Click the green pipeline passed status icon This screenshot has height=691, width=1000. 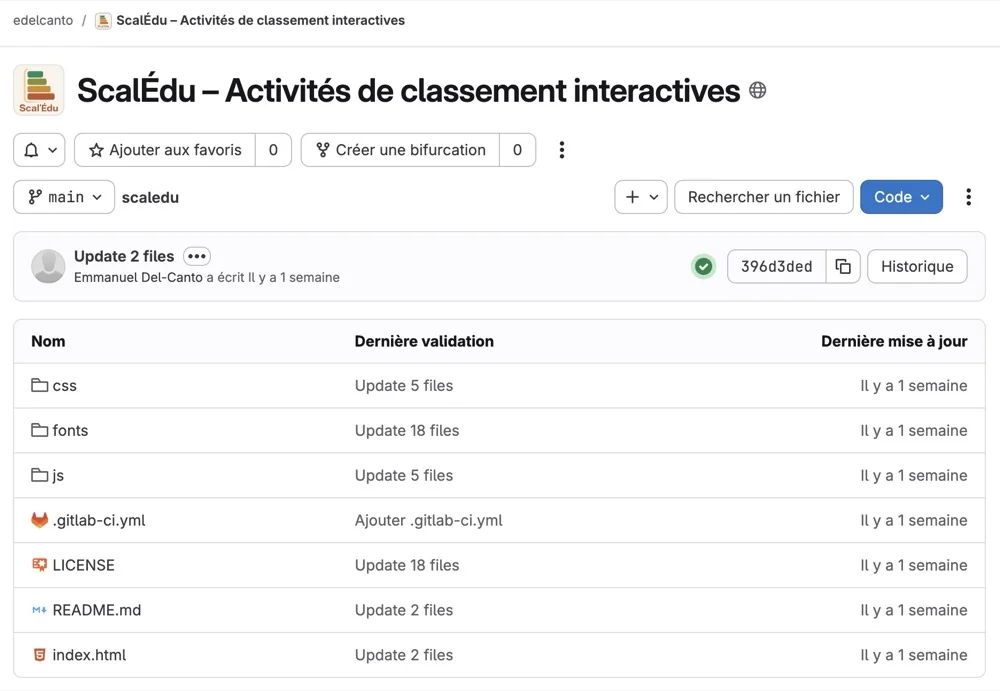(703, 266)
